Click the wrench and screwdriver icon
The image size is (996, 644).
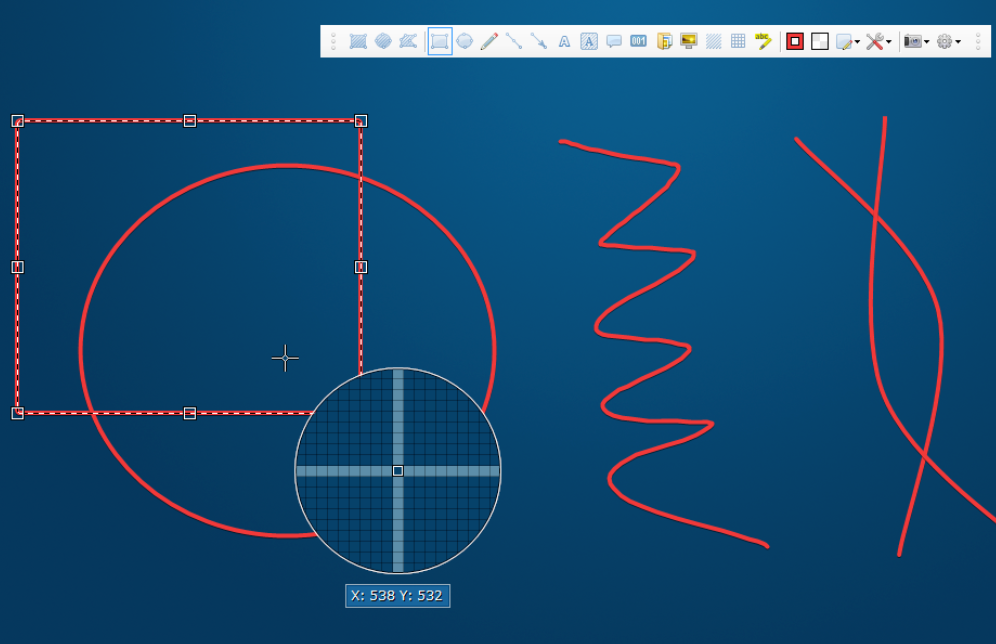pyautogui.click(x=875, y=42)
